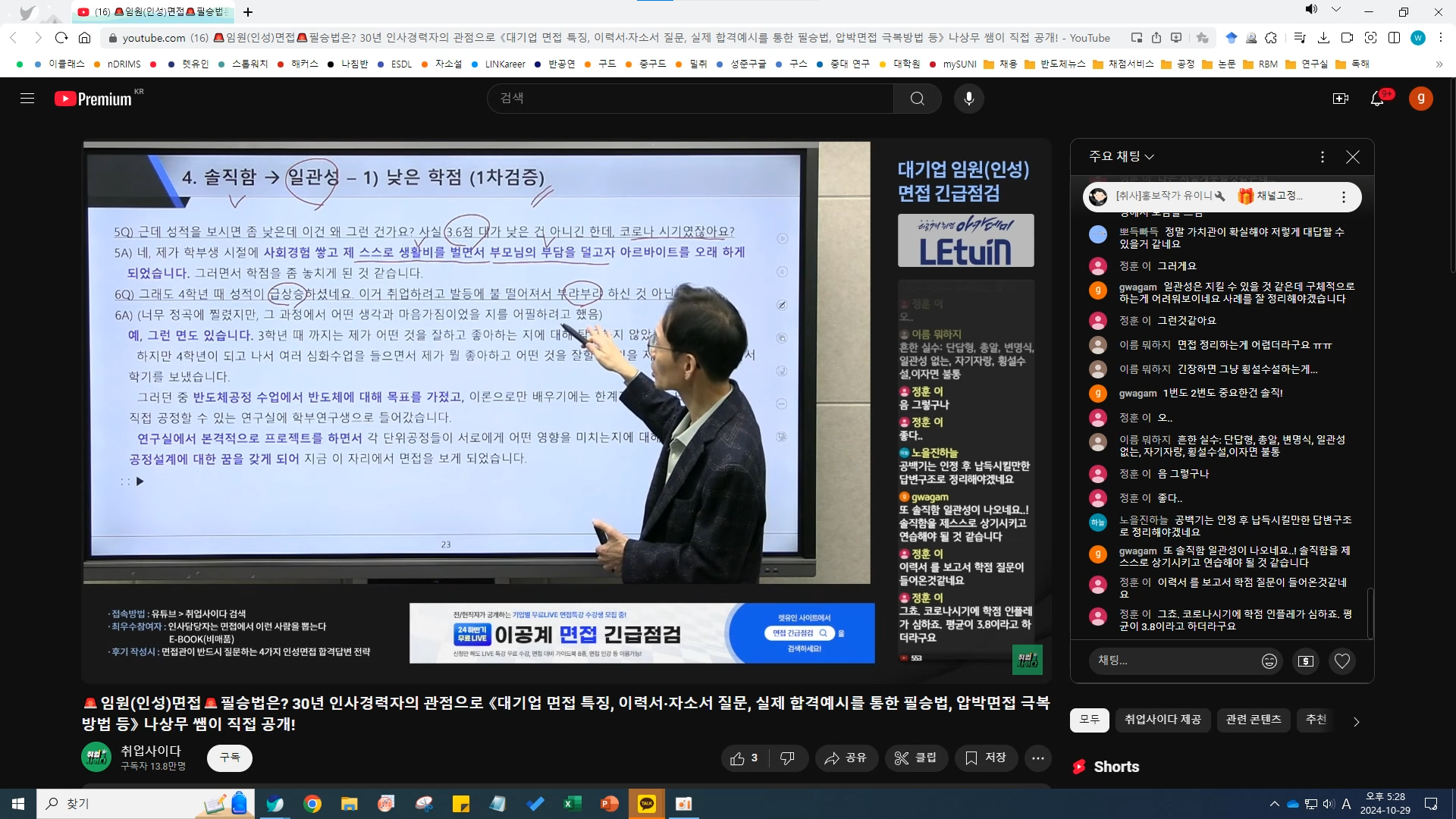Expand more actions ellipsis under video
1456x819 pixels.
(x=1037, y=758)
